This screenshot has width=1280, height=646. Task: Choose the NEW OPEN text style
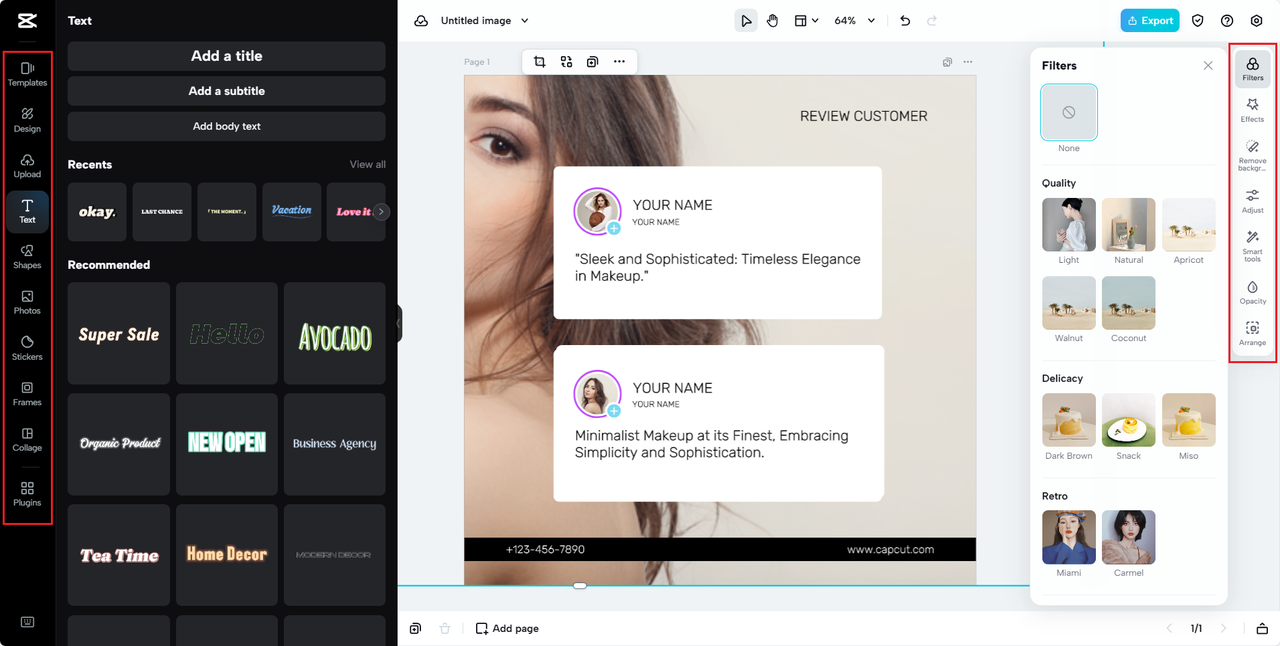point(227,444)
